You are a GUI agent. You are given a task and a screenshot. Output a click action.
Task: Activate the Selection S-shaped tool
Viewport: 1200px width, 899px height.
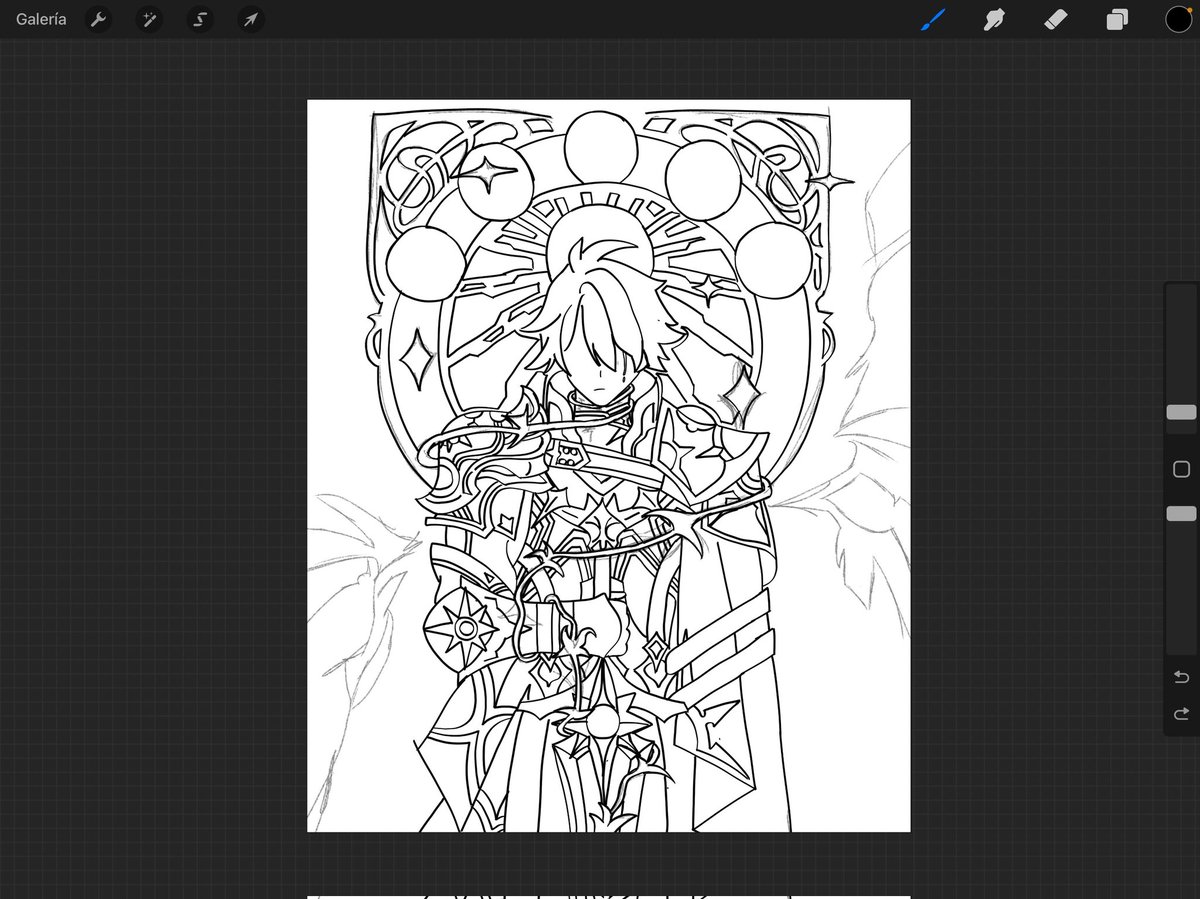[x=199, y=19]
